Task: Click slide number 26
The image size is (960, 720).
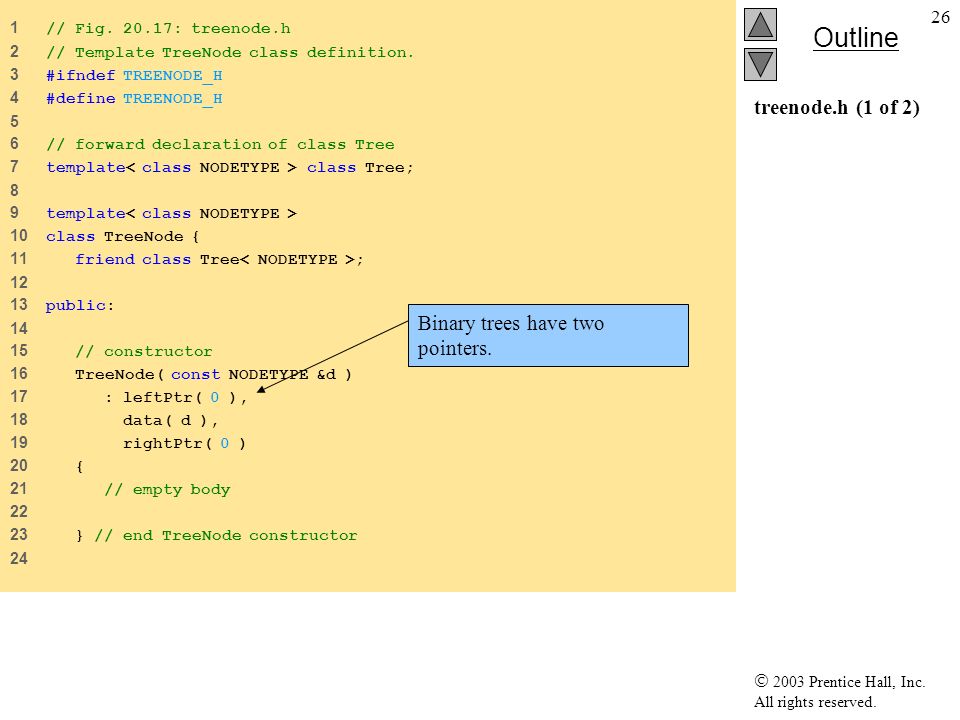Action: click(940, 17)
